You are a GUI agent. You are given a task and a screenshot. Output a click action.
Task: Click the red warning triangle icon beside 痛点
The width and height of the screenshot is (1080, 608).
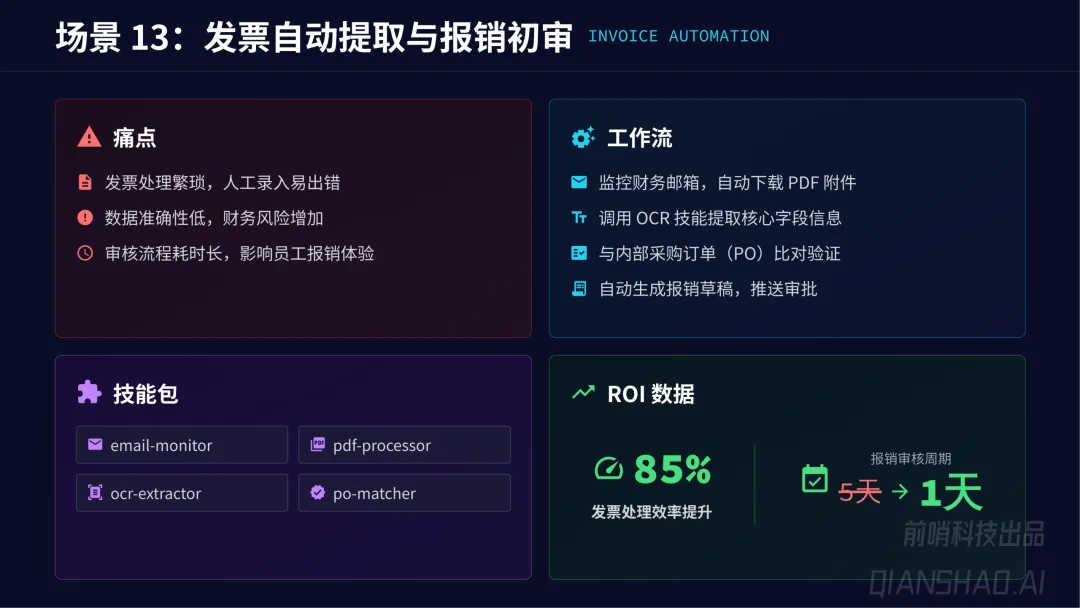click(x=89, y=137)
